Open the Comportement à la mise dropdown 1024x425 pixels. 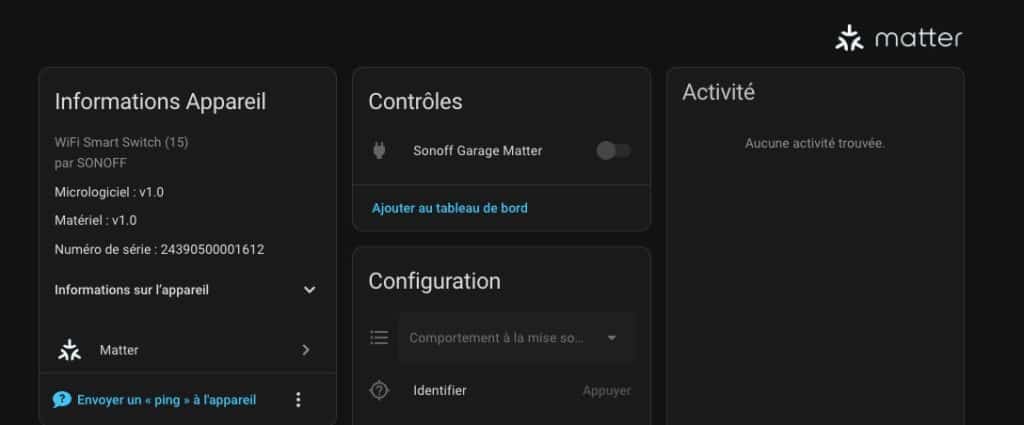(x=515, y=338)
